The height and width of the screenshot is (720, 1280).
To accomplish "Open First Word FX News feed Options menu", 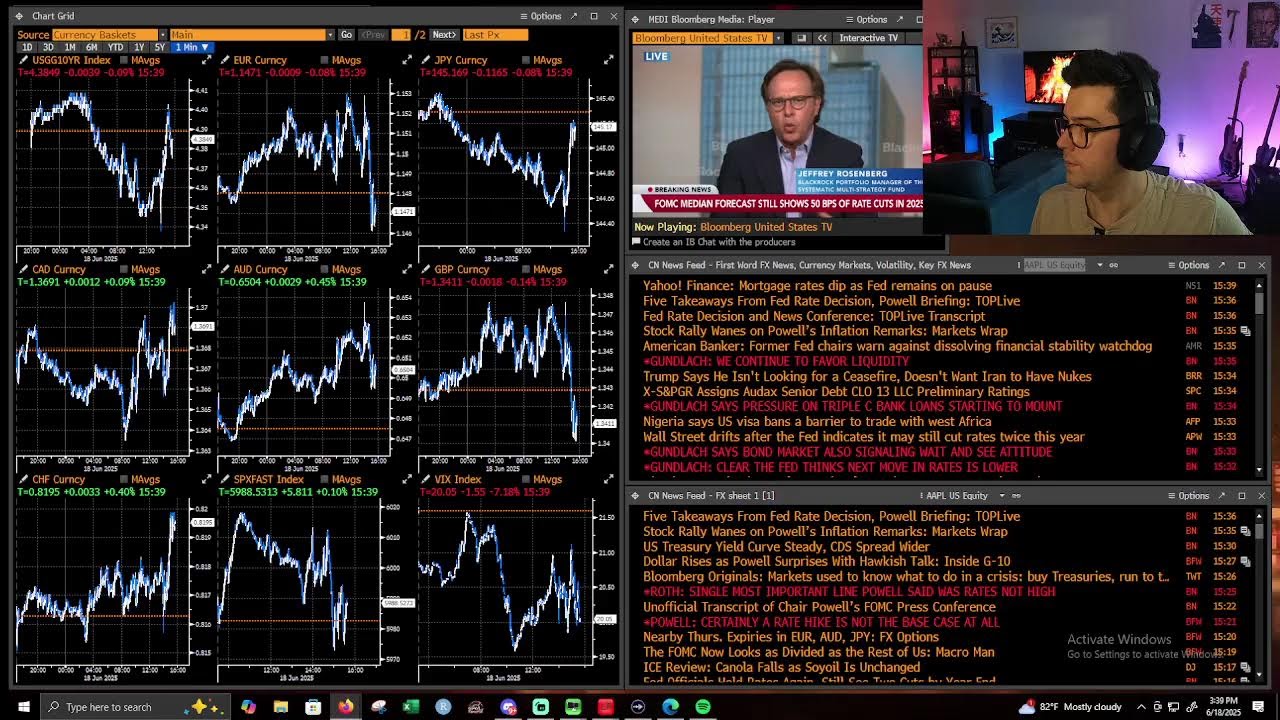I will (x=1189, y=265).
